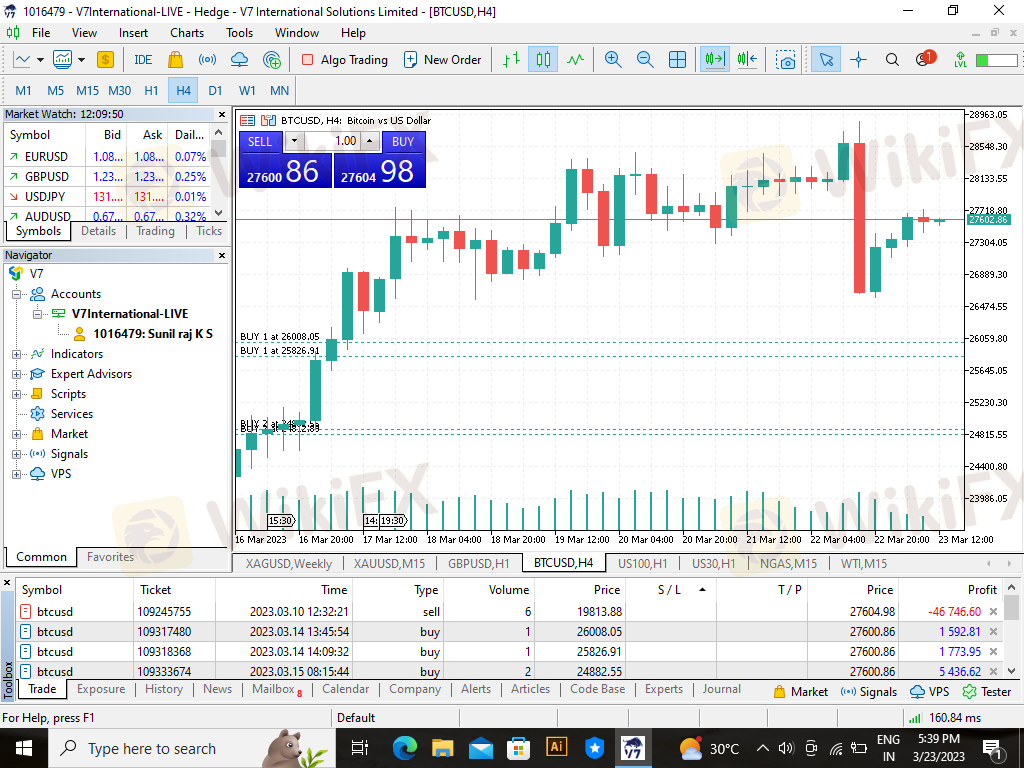This screenshot has width=1024, height=768.
Task: Open the Charts menu
Action: coord(187,33)
